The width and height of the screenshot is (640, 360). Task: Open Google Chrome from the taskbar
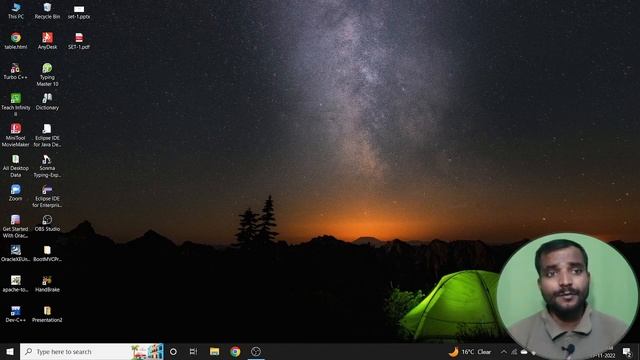235,351
